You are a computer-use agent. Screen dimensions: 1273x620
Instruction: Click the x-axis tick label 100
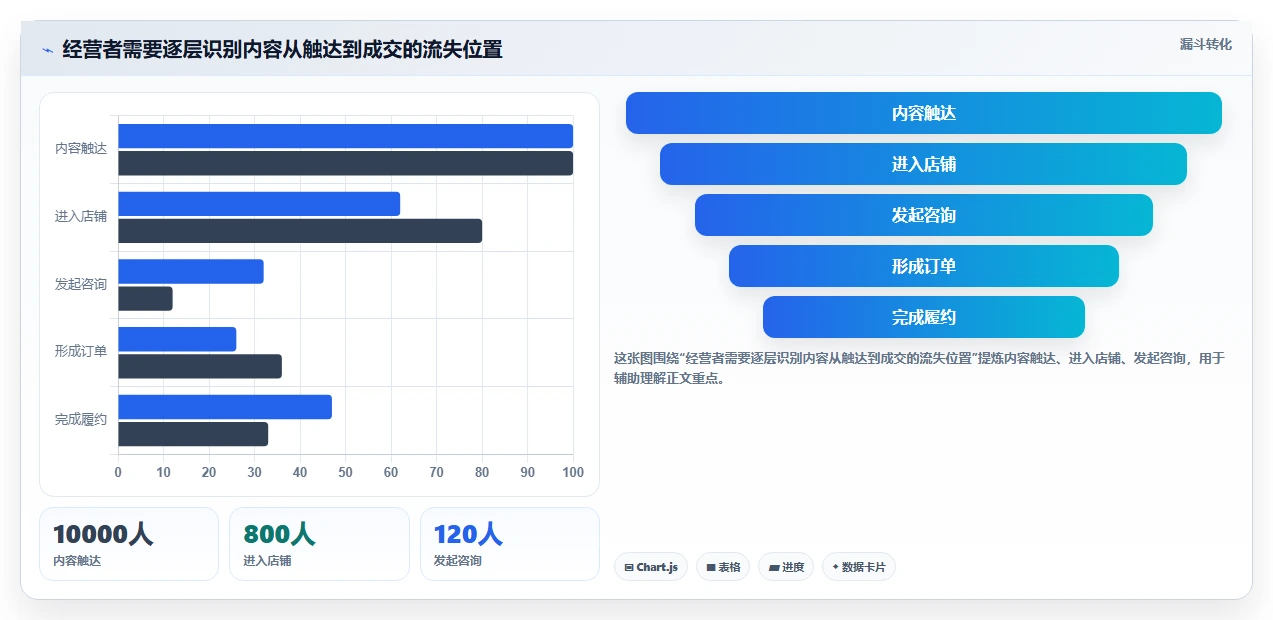point(573,472)
